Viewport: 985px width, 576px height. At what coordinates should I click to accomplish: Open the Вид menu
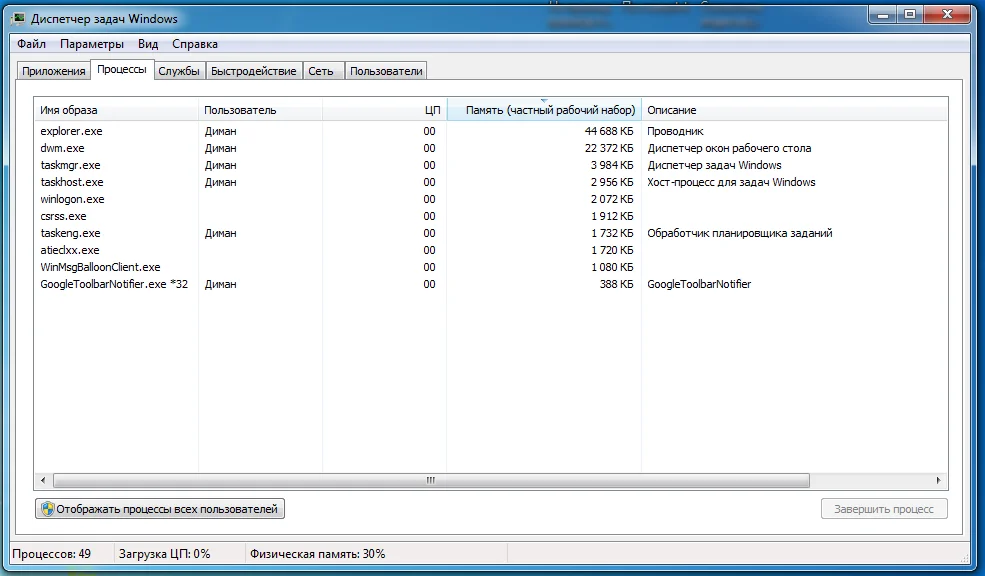[x=148, y=44]
